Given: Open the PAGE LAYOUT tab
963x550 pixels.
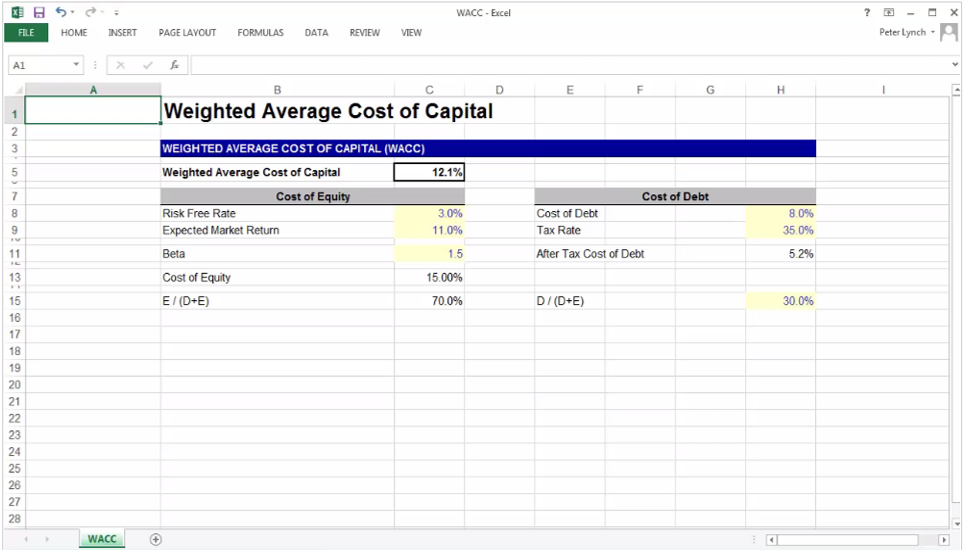Looking at the screenshot, I should [x=187, y=33].
